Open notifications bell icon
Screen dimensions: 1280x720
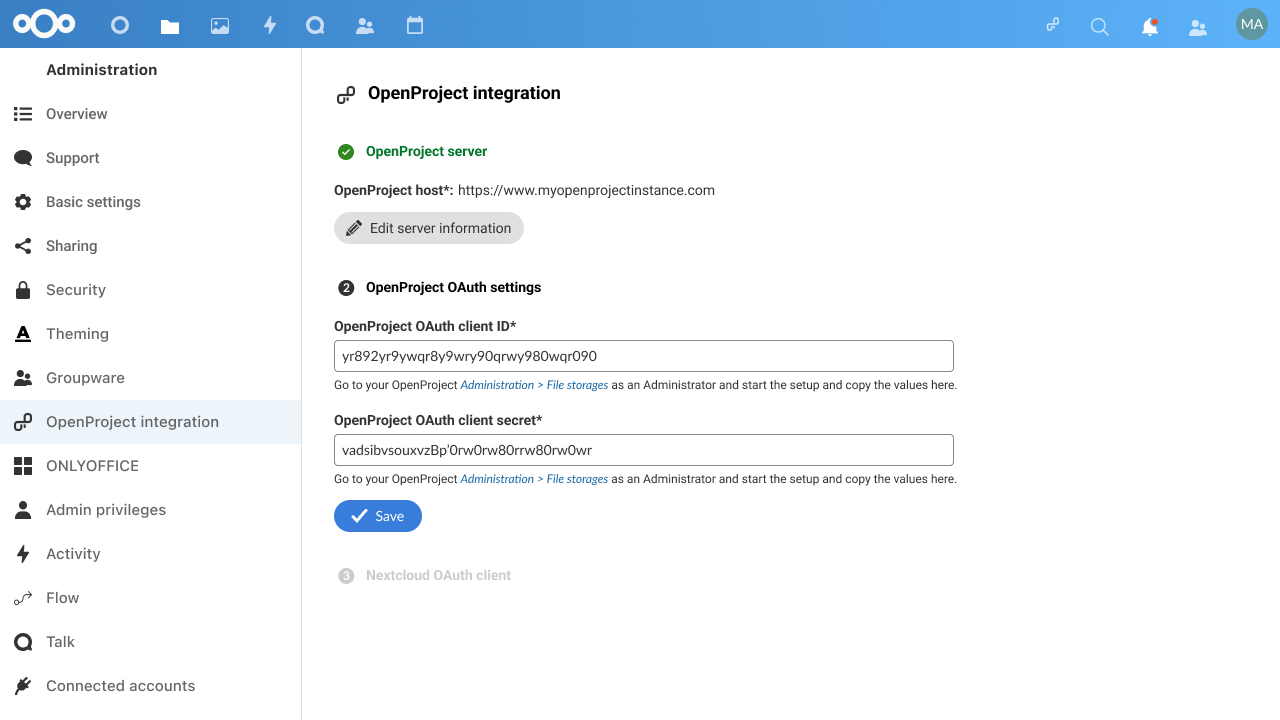point(1150,27)
